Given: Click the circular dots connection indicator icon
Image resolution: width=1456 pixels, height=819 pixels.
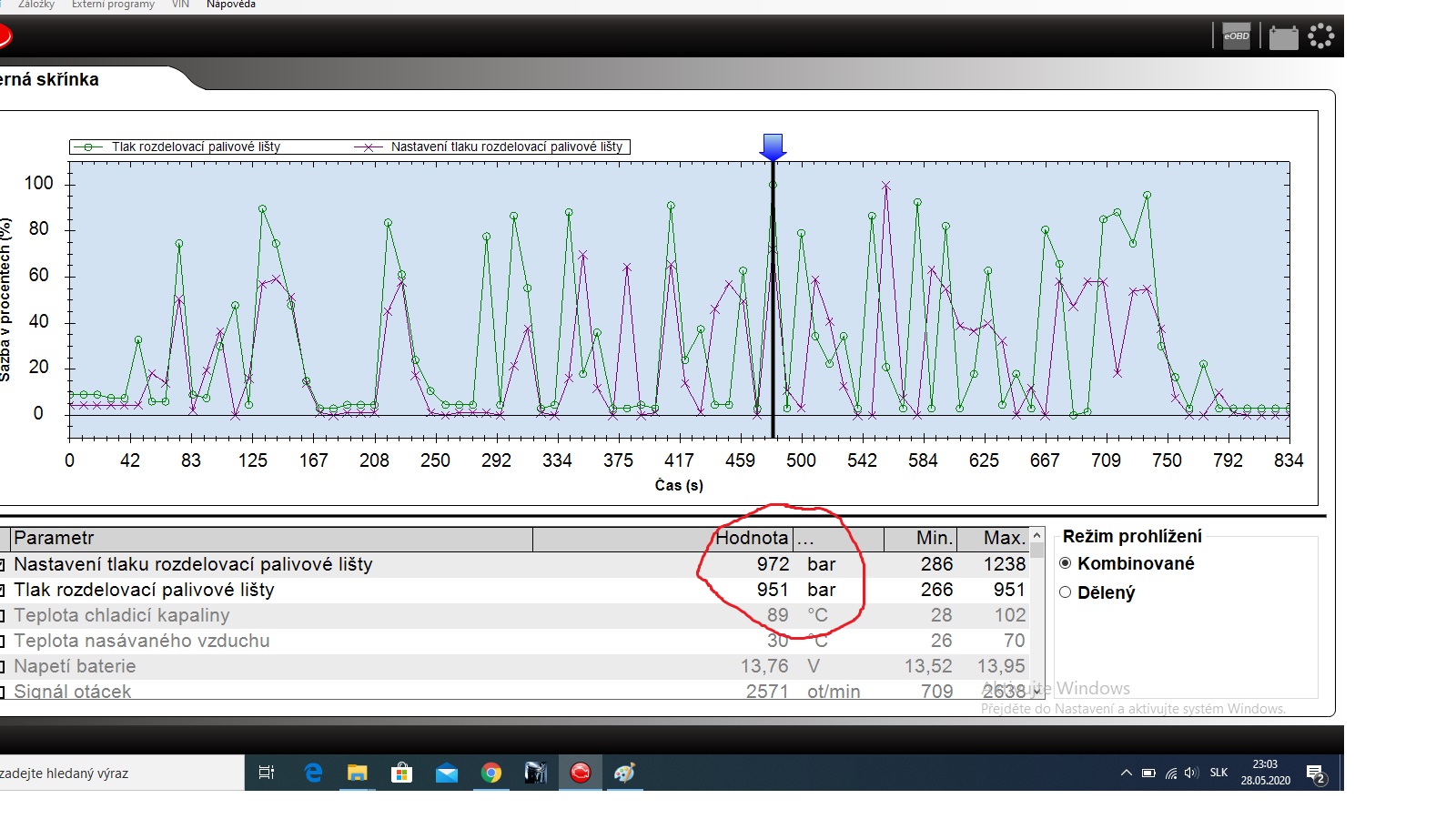Looking at the screenshot, I should pyautogui.click(x=1320, y=36).
